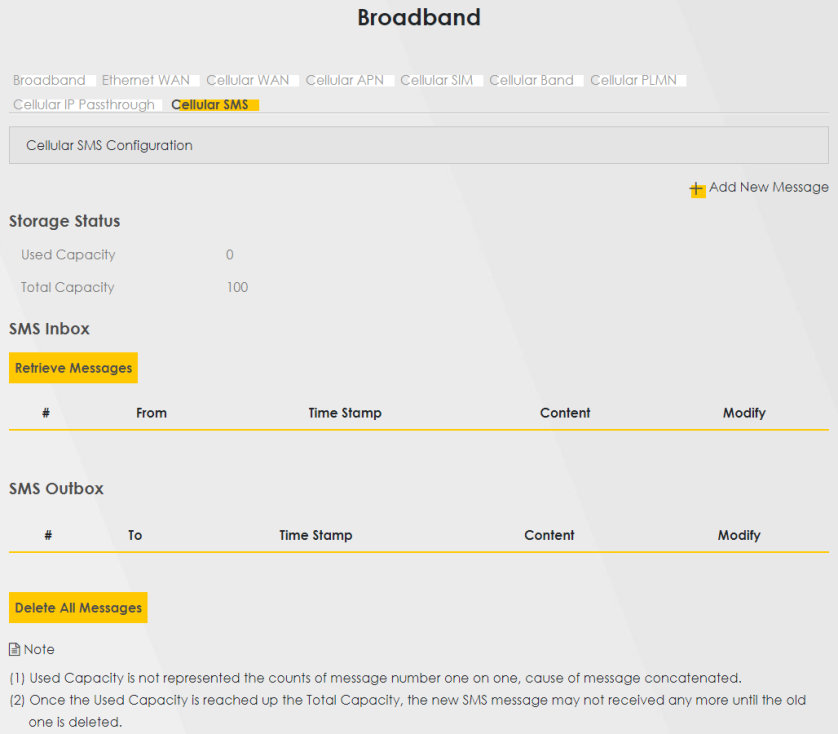Click the plus icon for Add New Message

[697, 189]
